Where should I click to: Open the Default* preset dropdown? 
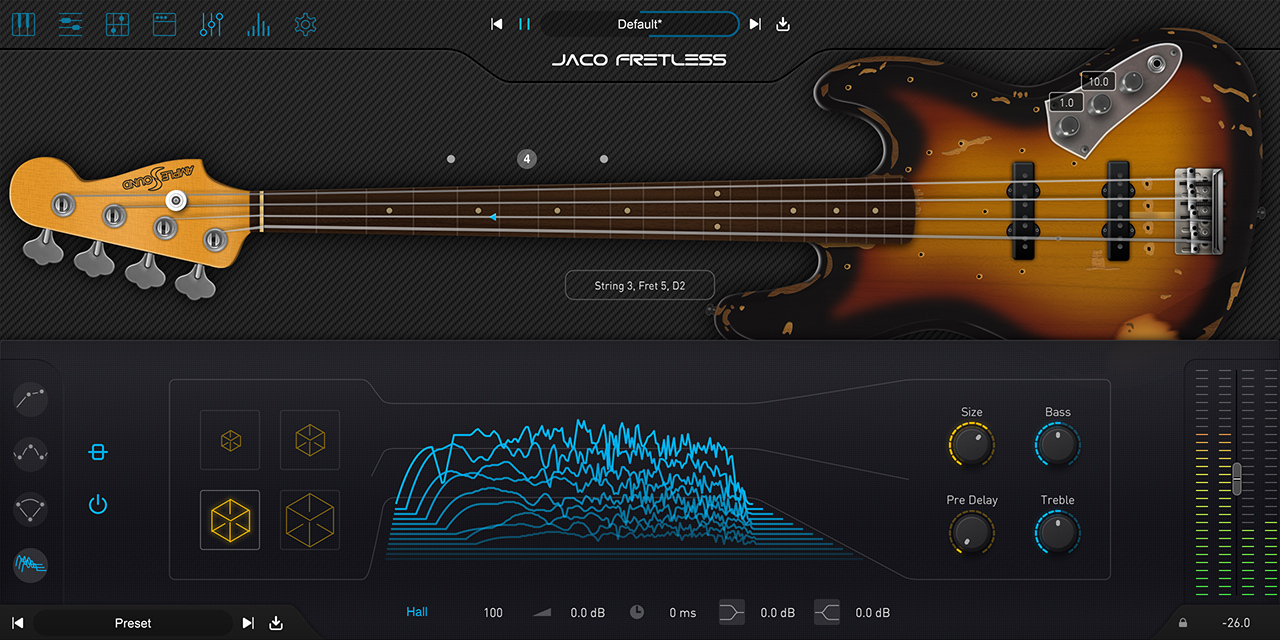[639, 24]
